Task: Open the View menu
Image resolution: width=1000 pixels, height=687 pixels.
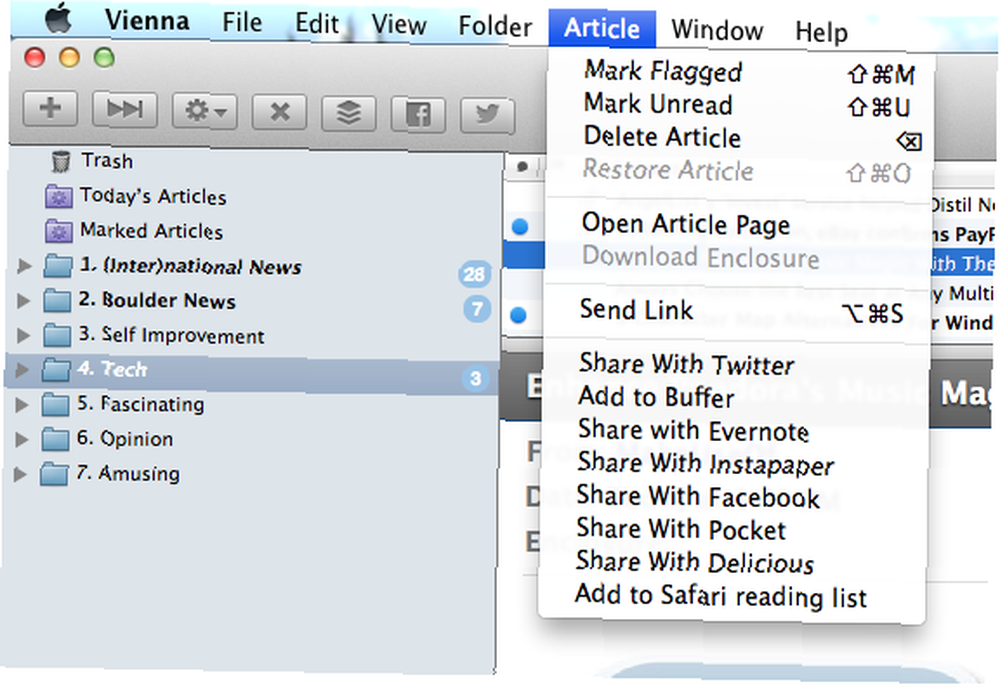Action: (399, 26)
